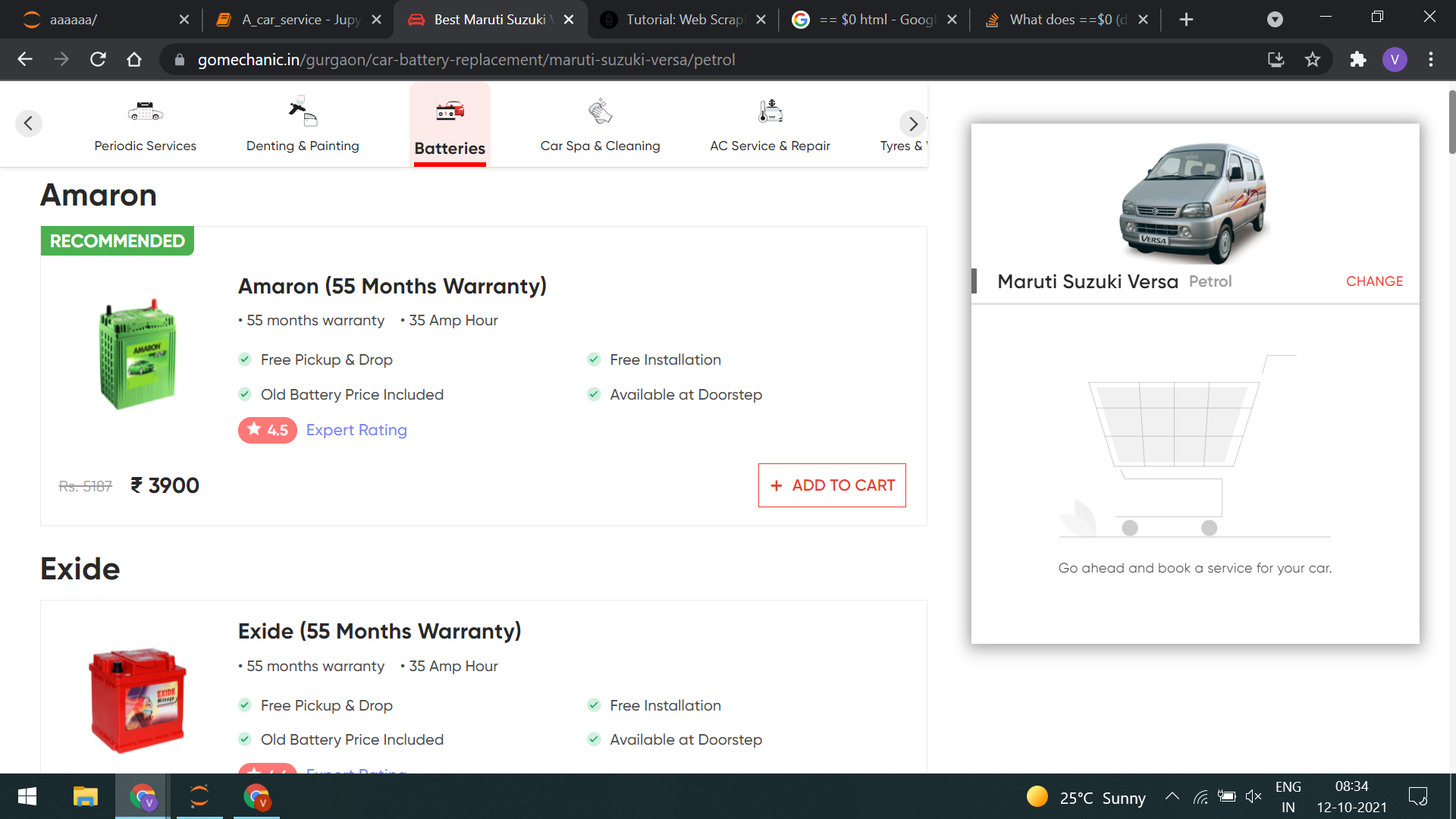1456x819 pixels.
Task: Click the forward navigation arrow
Action: [x=61, y=59]
